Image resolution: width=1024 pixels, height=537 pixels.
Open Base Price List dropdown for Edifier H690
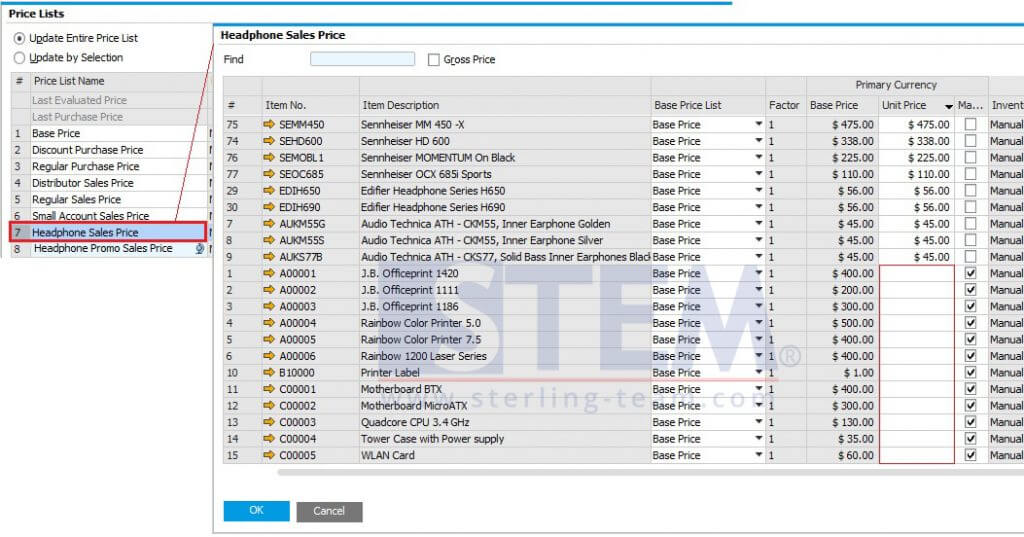pos(758,207)
